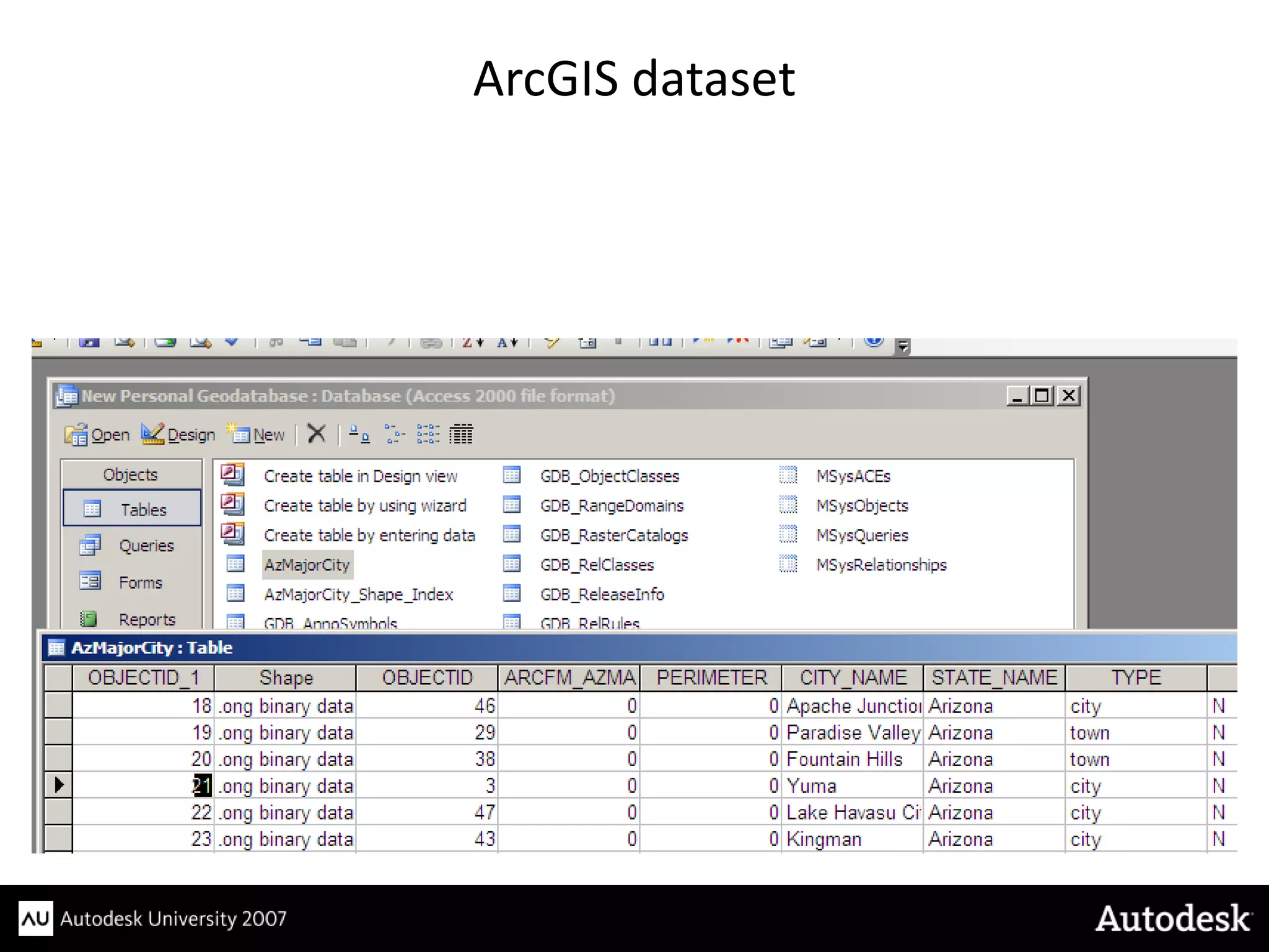Screen dimensions: 1269x952
Task: Select the GDB_RangeDomains table
Action: tap(612, 506)
